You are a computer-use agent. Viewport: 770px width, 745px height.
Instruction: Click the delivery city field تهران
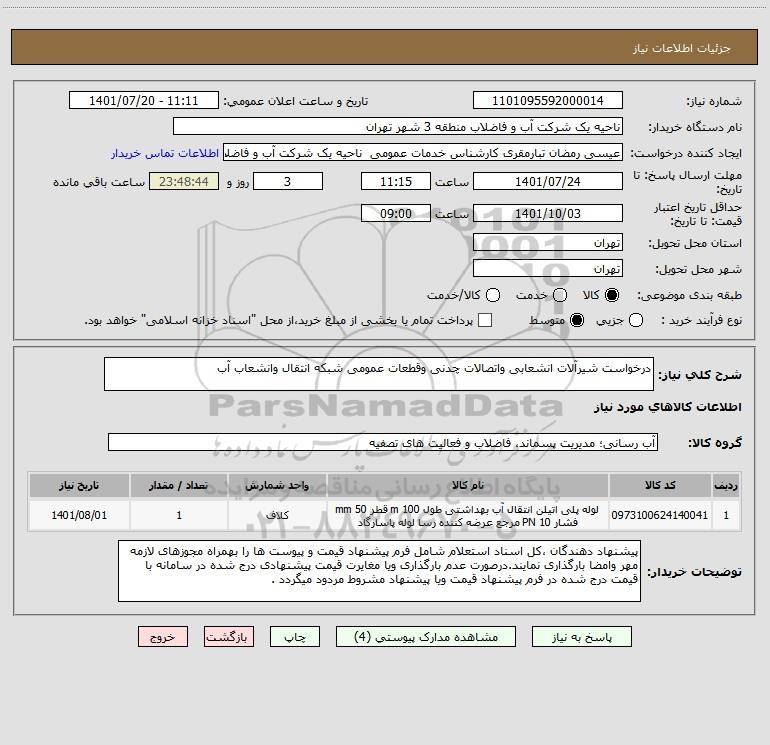click(548, 269)
